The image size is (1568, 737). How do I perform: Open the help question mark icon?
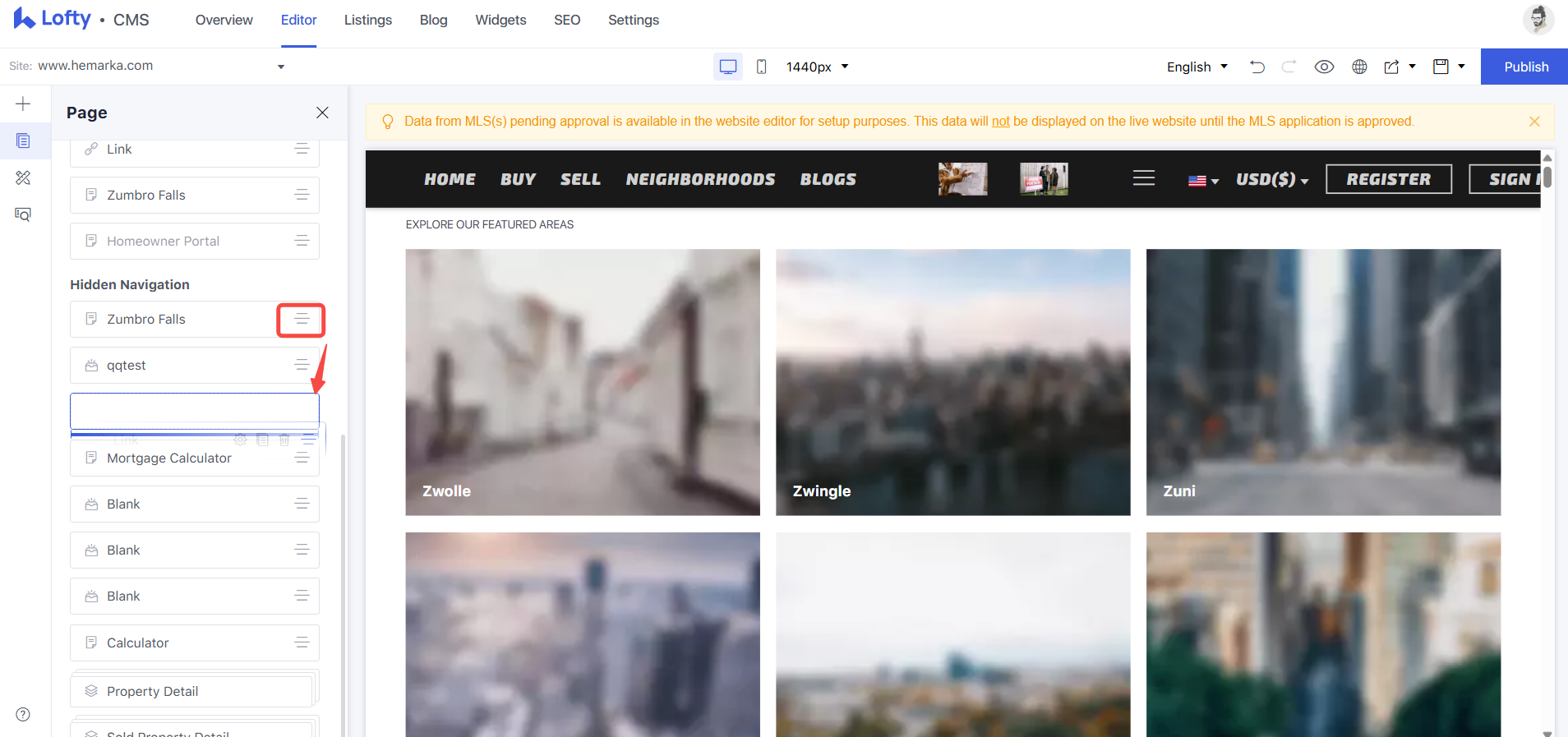click(23, 714)
